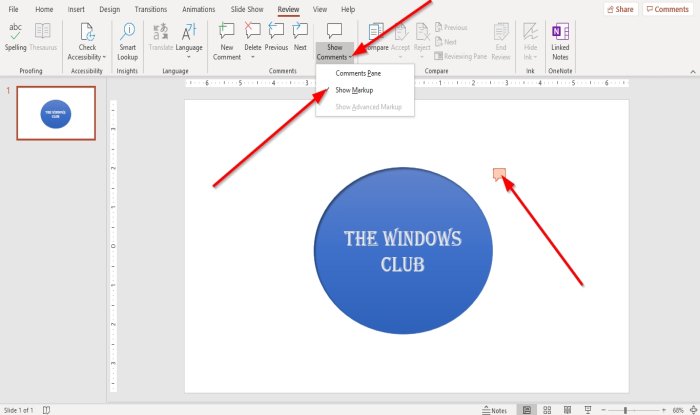Switch to the View tab

[320, 9]
